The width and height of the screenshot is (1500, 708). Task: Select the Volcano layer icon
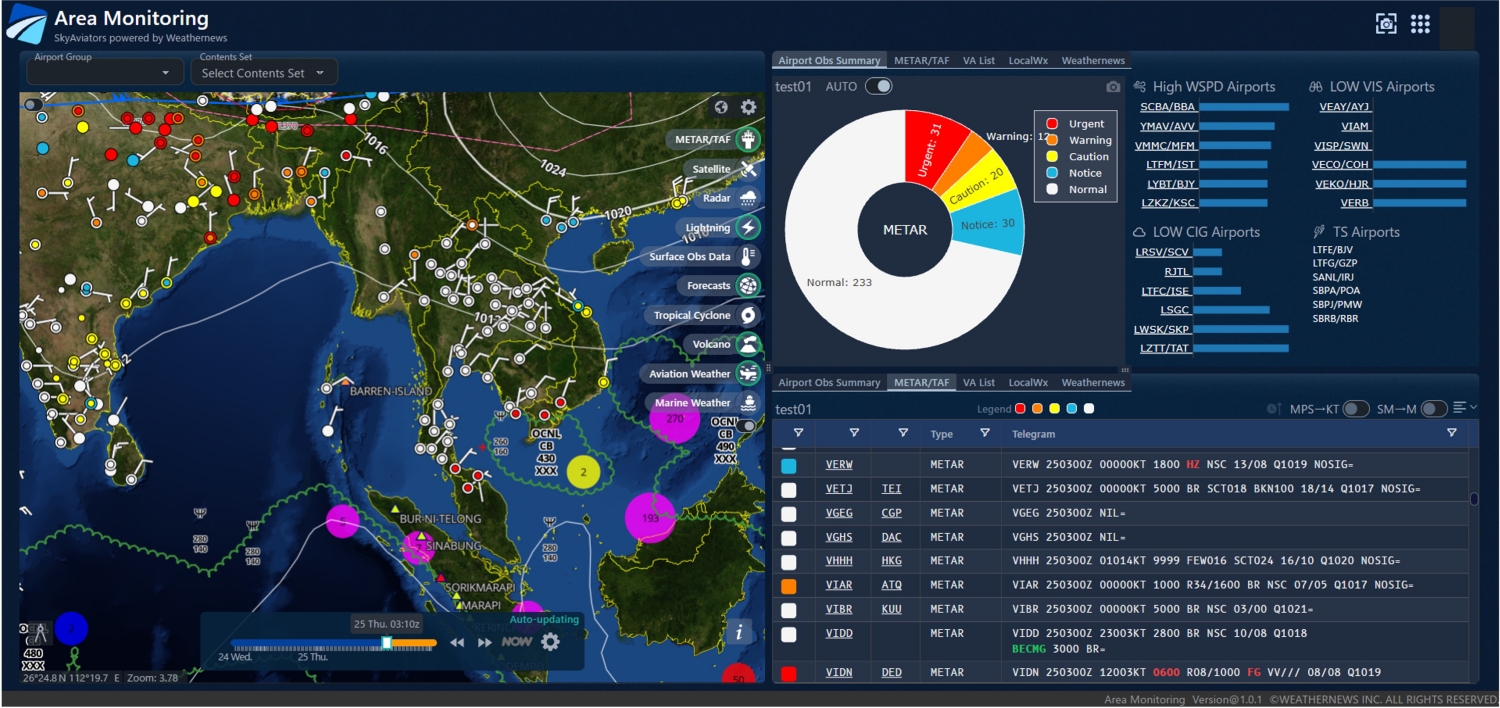(748, 344)
